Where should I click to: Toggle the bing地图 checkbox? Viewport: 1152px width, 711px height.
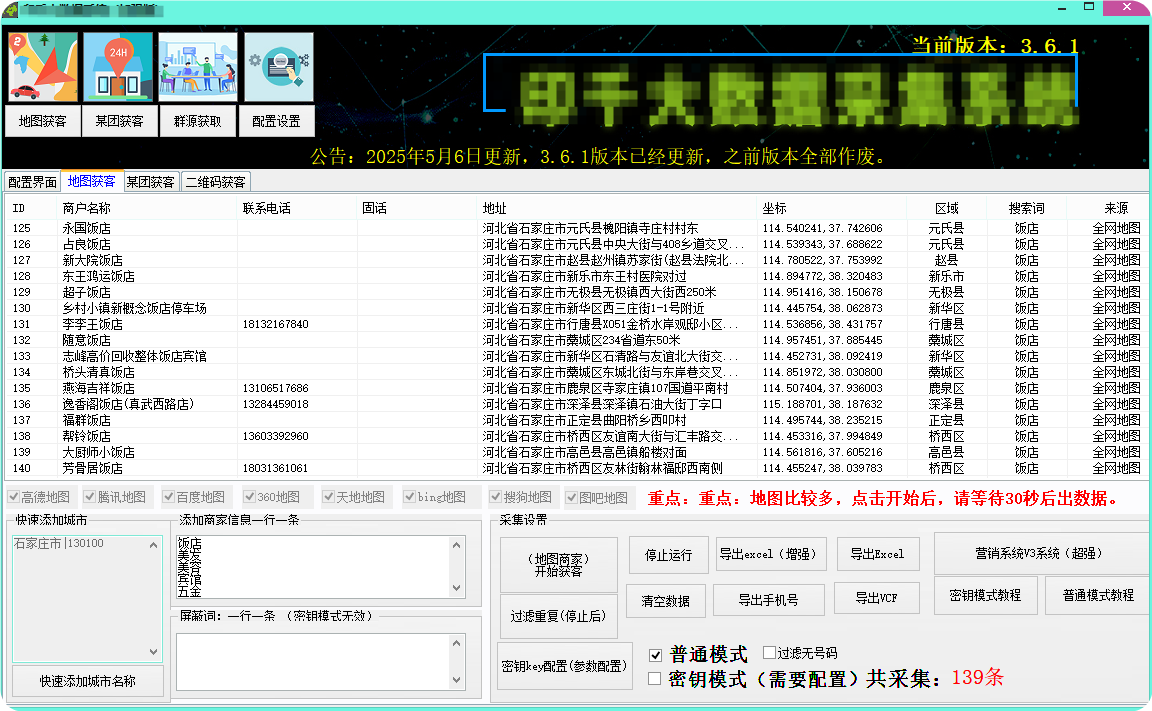(x=410, y=497)
